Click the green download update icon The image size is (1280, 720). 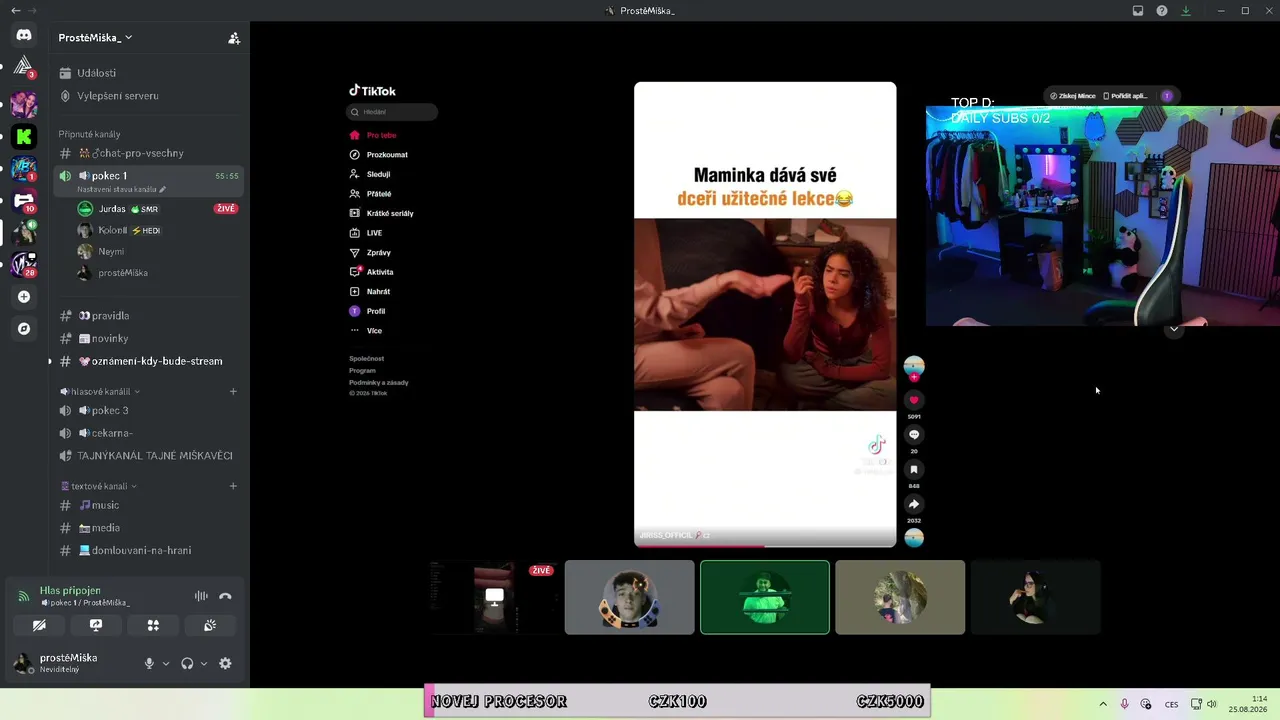1186,11
